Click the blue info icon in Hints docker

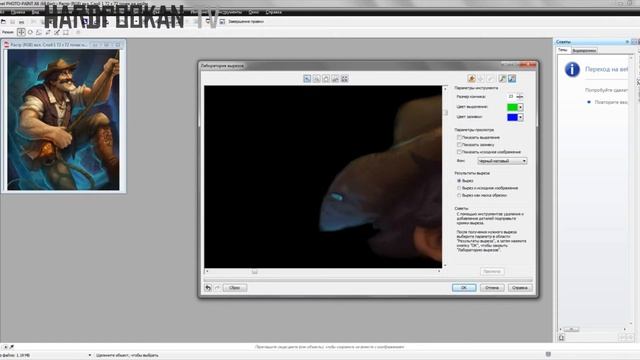(x=572, y=69)
